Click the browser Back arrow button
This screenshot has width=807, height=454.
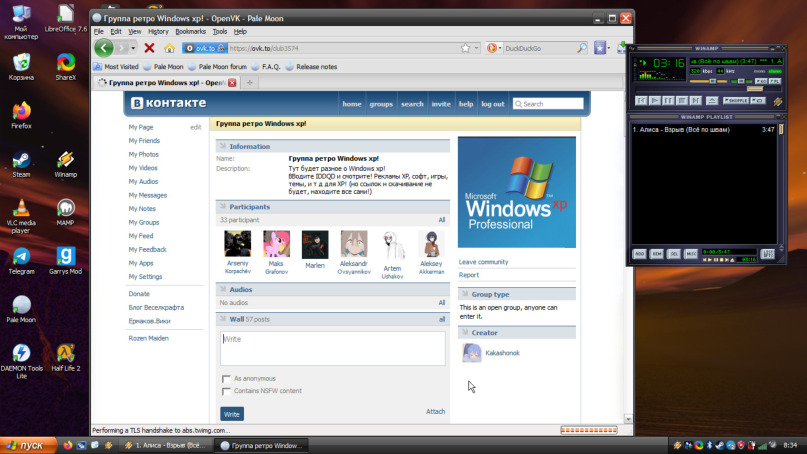pos(103,48)
